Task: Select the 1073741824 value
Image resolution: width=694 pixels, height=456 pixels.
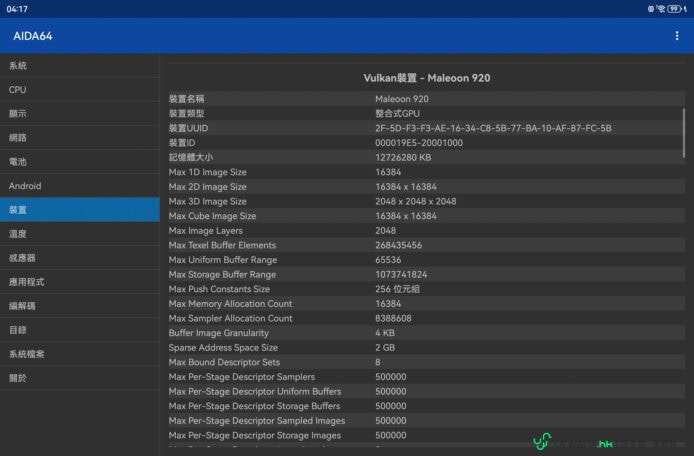Action: click(401, 274)
